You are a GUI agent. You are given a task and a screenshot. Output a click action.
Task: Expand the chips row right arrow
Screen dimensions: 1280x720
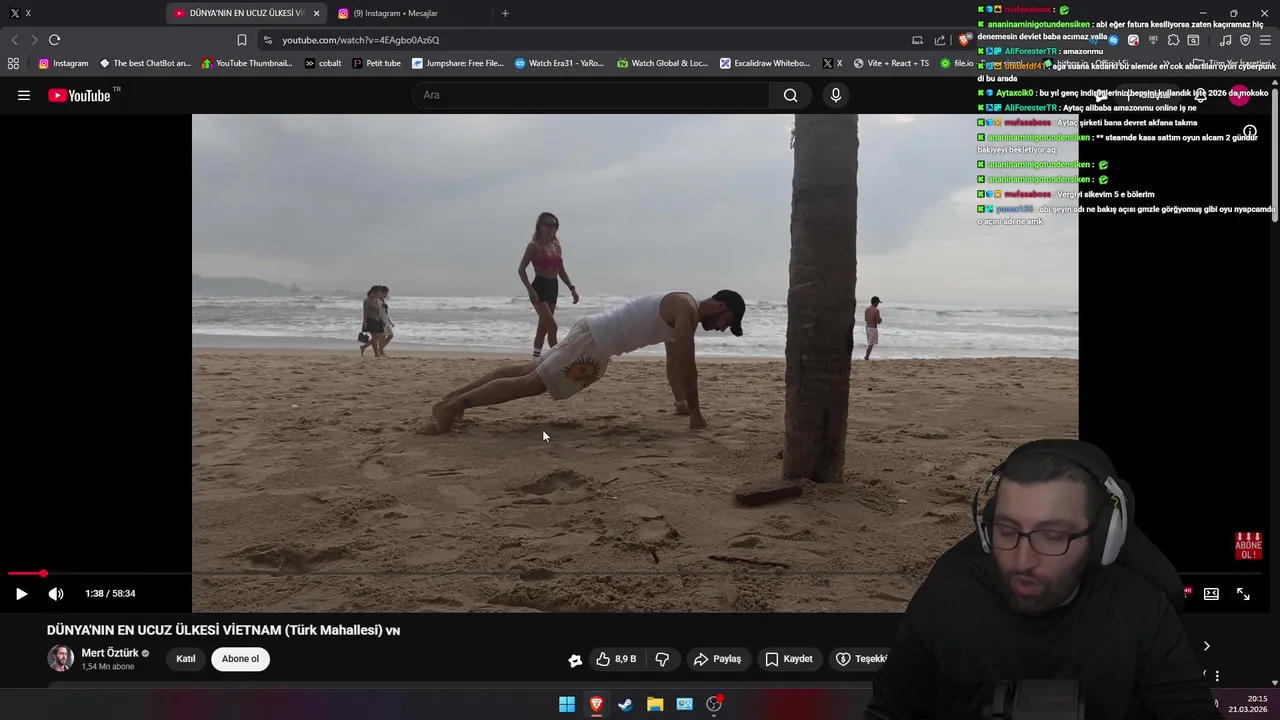(x=1206, y=646)
